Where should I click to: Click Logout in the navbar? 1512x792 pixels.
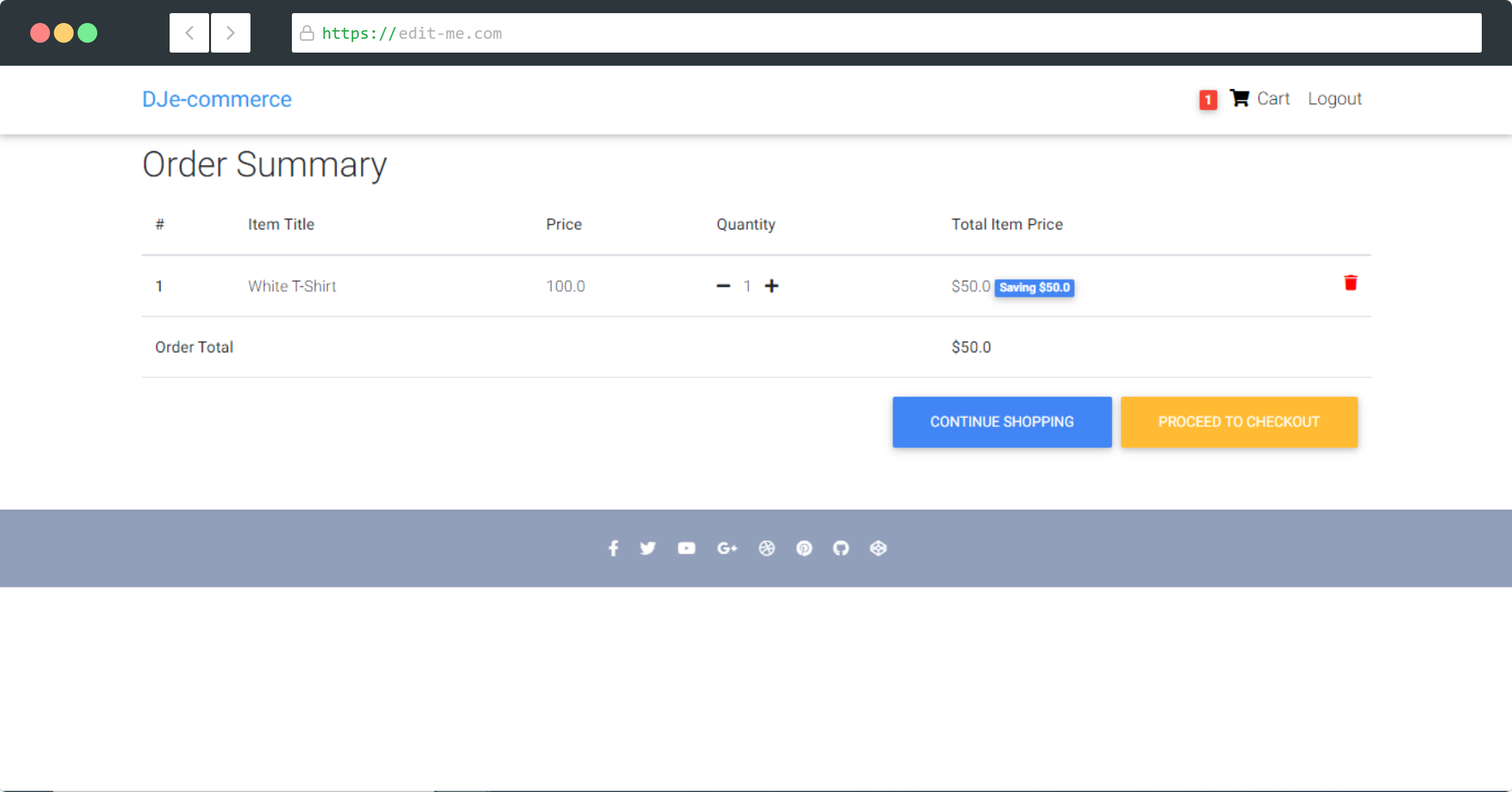1335,99
